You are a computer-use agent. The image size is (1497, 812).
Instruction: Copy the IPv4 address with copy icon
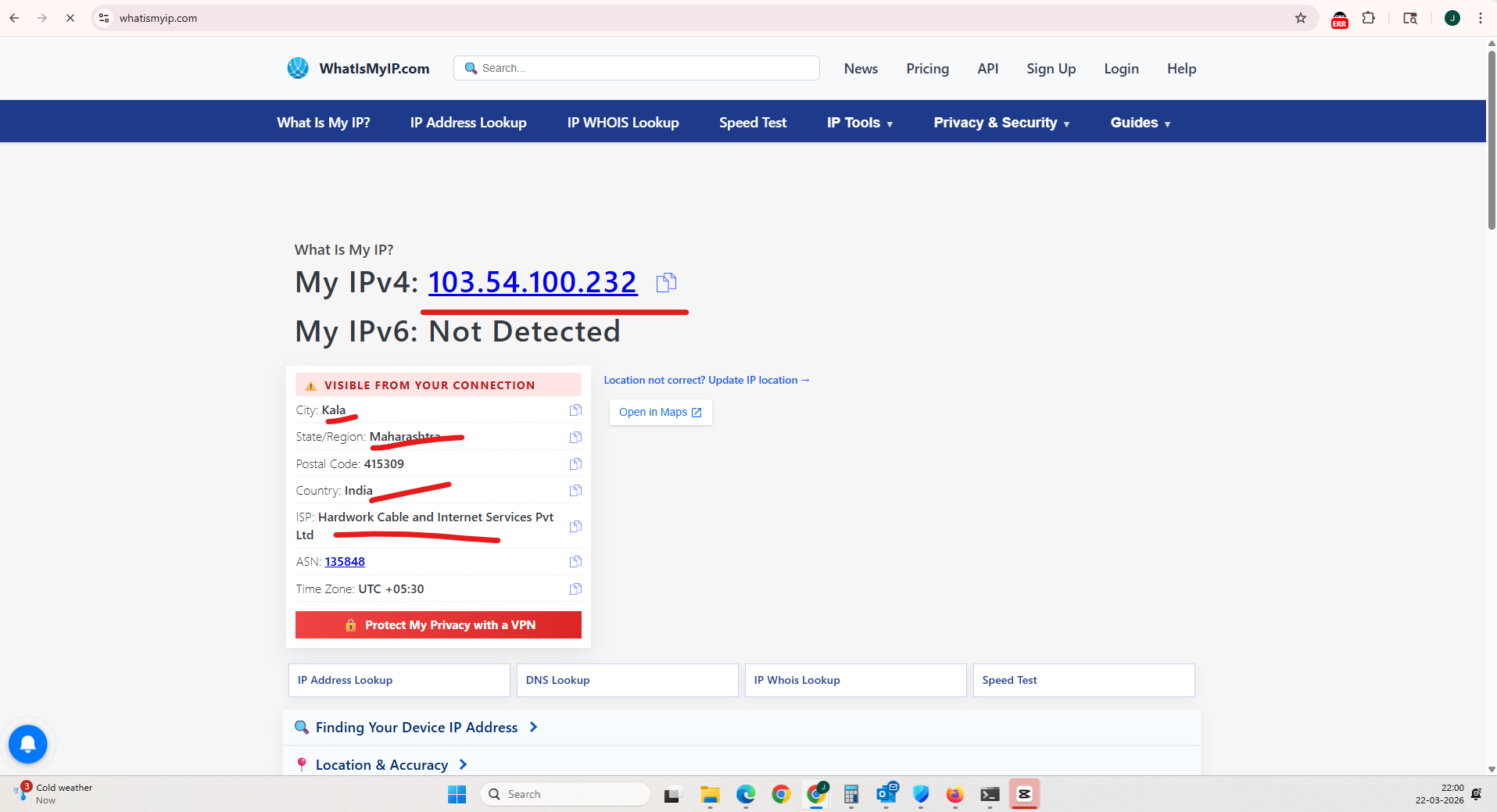(x=666, y=282)
